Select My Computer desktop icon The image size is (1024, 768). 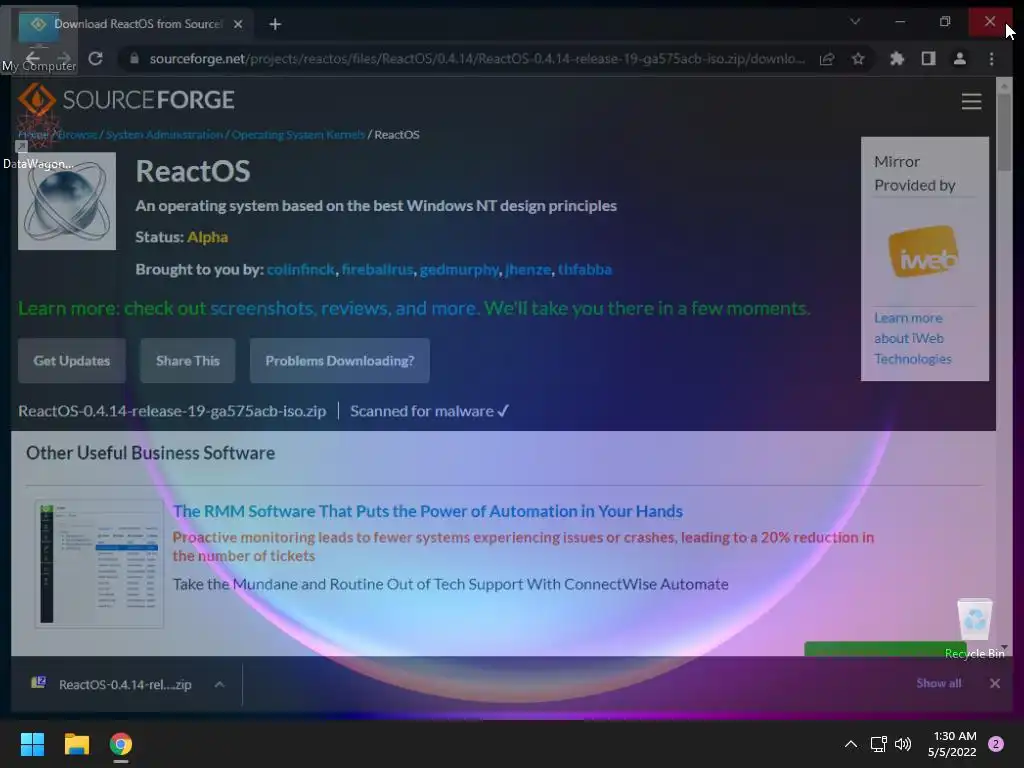(39, 39)
